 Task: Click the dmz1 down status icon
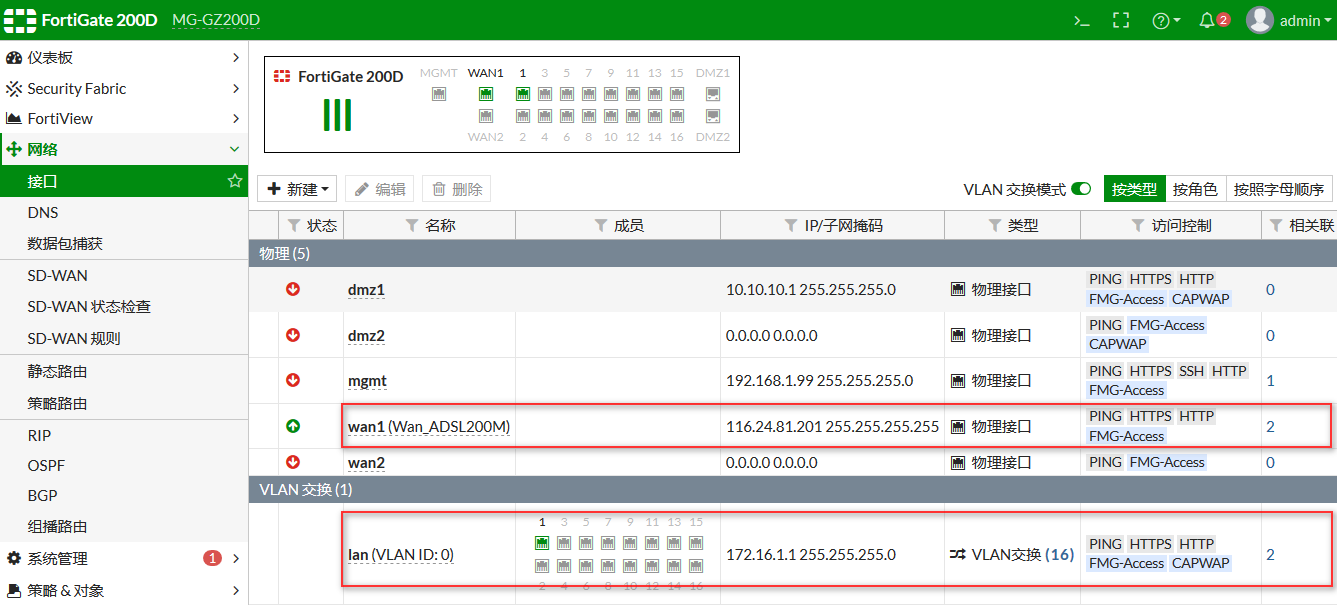(293, 289)
